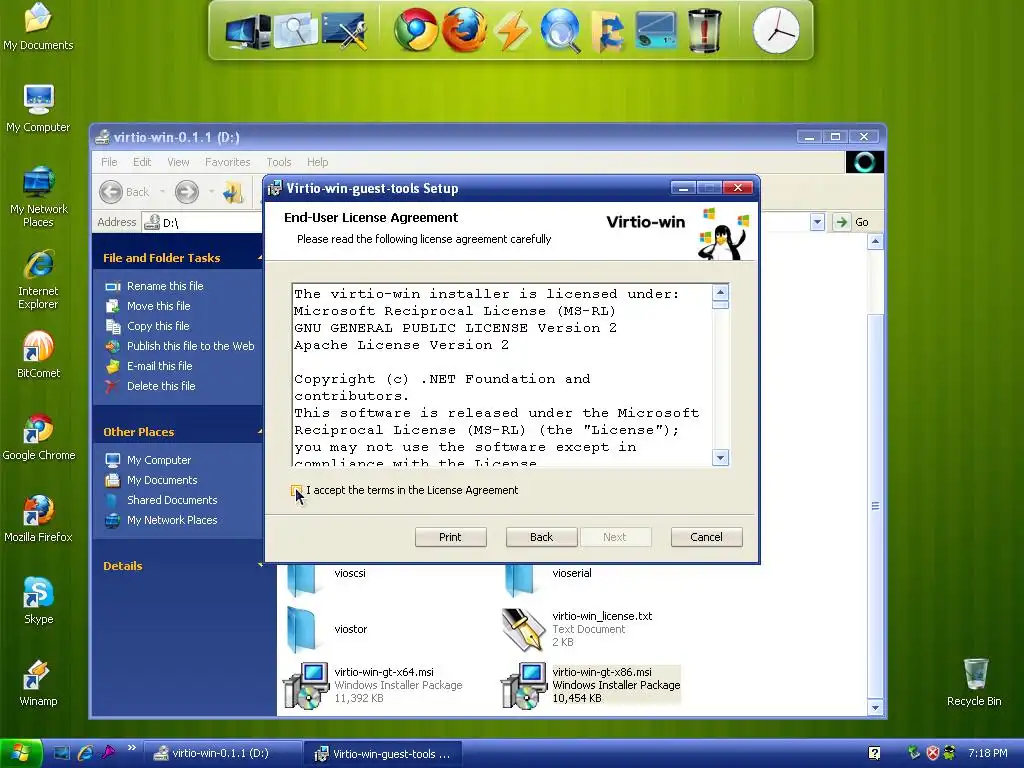Screen dimensions: 1024x768
Task: Click the analog clock in the dock
Action: point(776,31)
